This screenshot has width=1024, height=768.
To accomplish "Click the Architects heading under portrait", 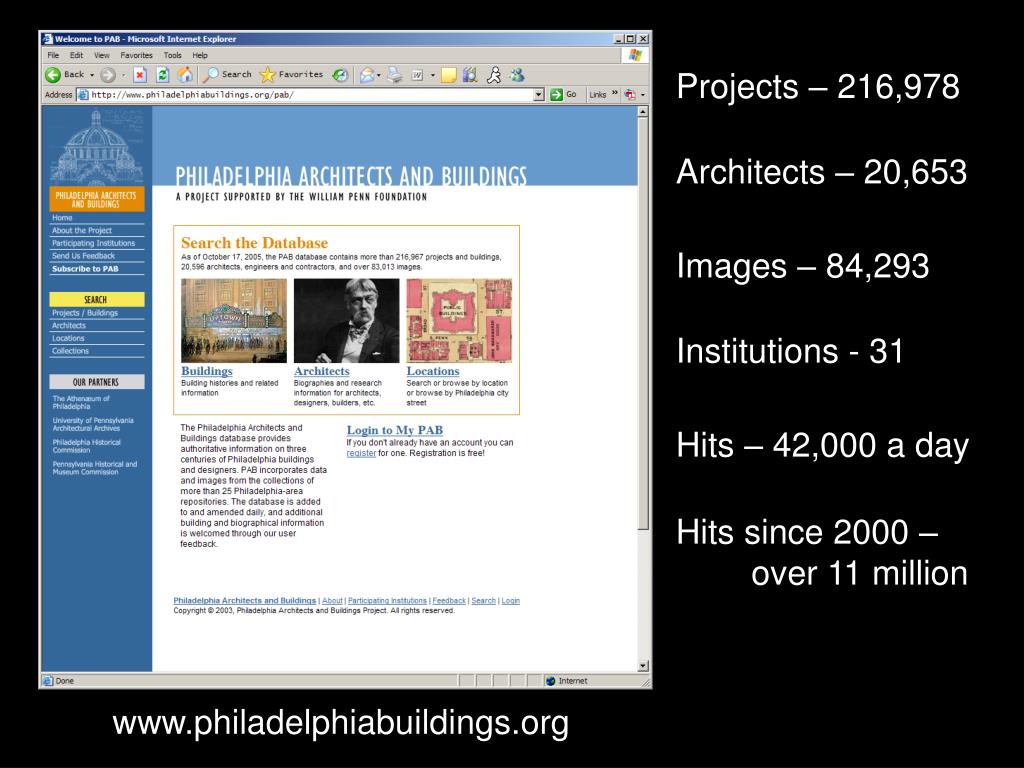I will coord(321,371).
